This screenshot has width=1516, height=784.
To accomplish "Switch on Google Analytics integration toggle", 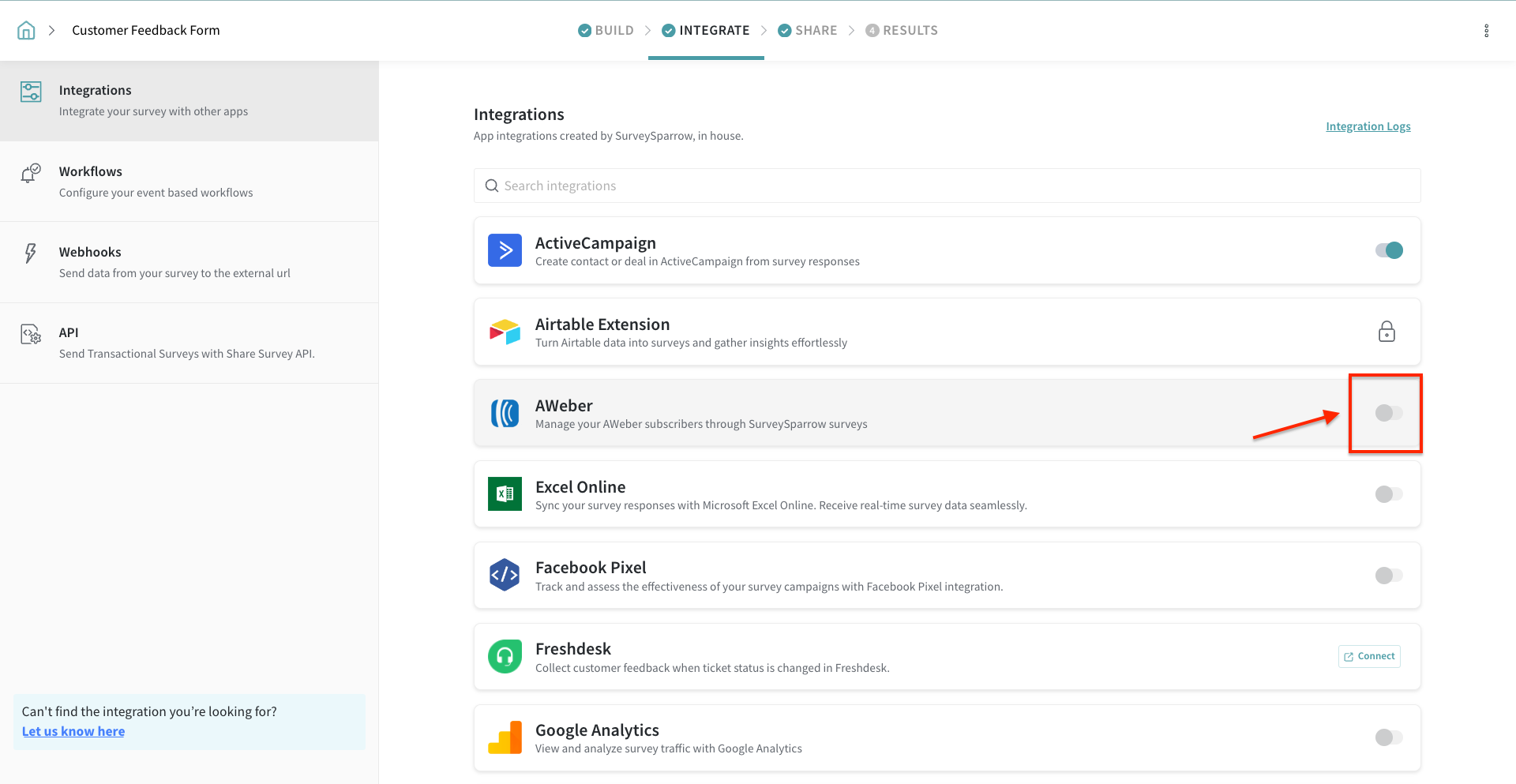I will pos(1389,737).
